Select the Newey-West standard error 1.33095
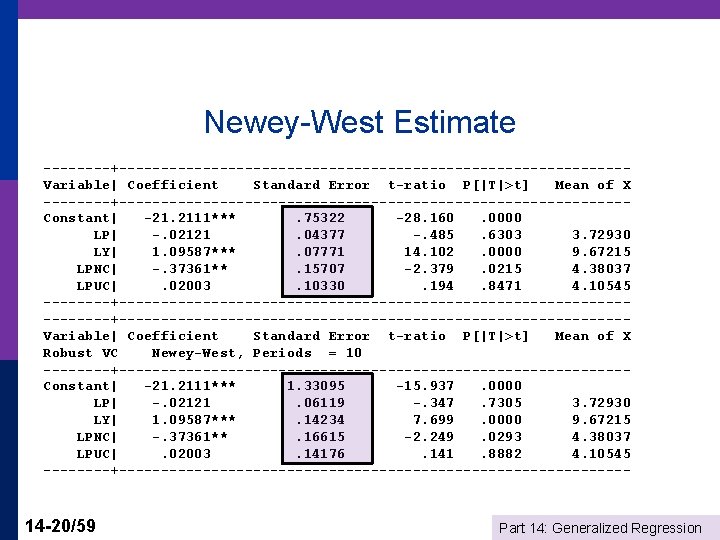 [316, 386]
